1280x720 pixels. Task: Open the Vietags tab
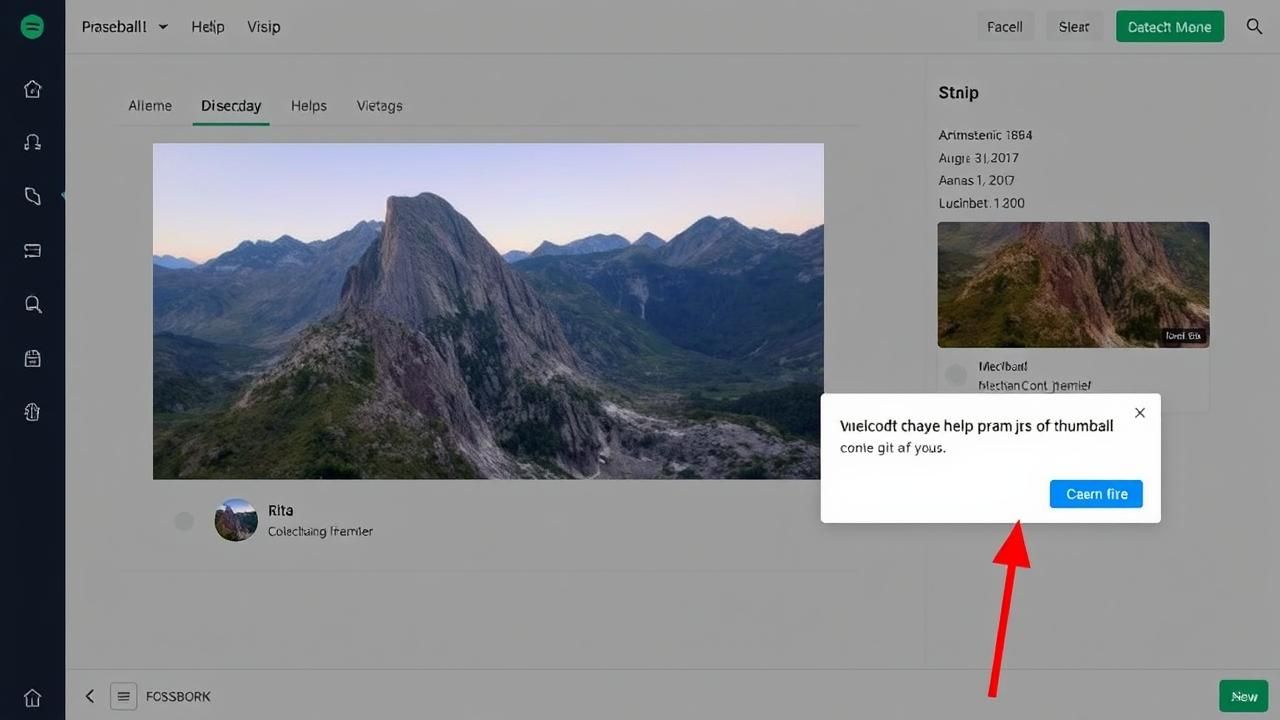[x=379, y=106]
